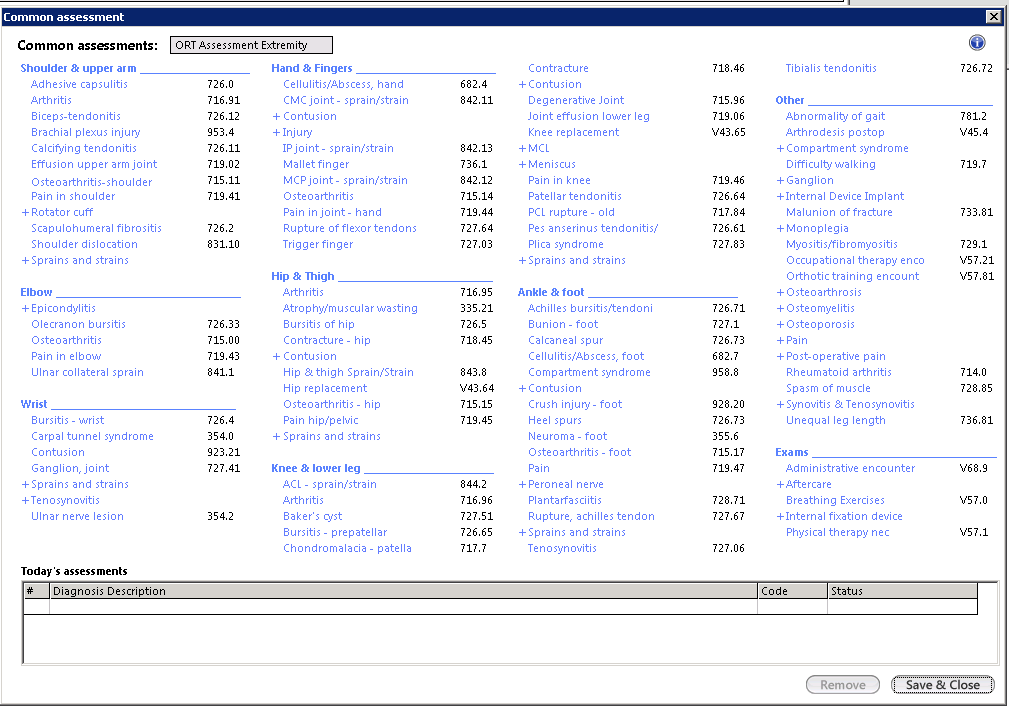Expand Compartment syndrome under Other
The height and width of the screenshot is (706, 1009).
pos(842,148)
